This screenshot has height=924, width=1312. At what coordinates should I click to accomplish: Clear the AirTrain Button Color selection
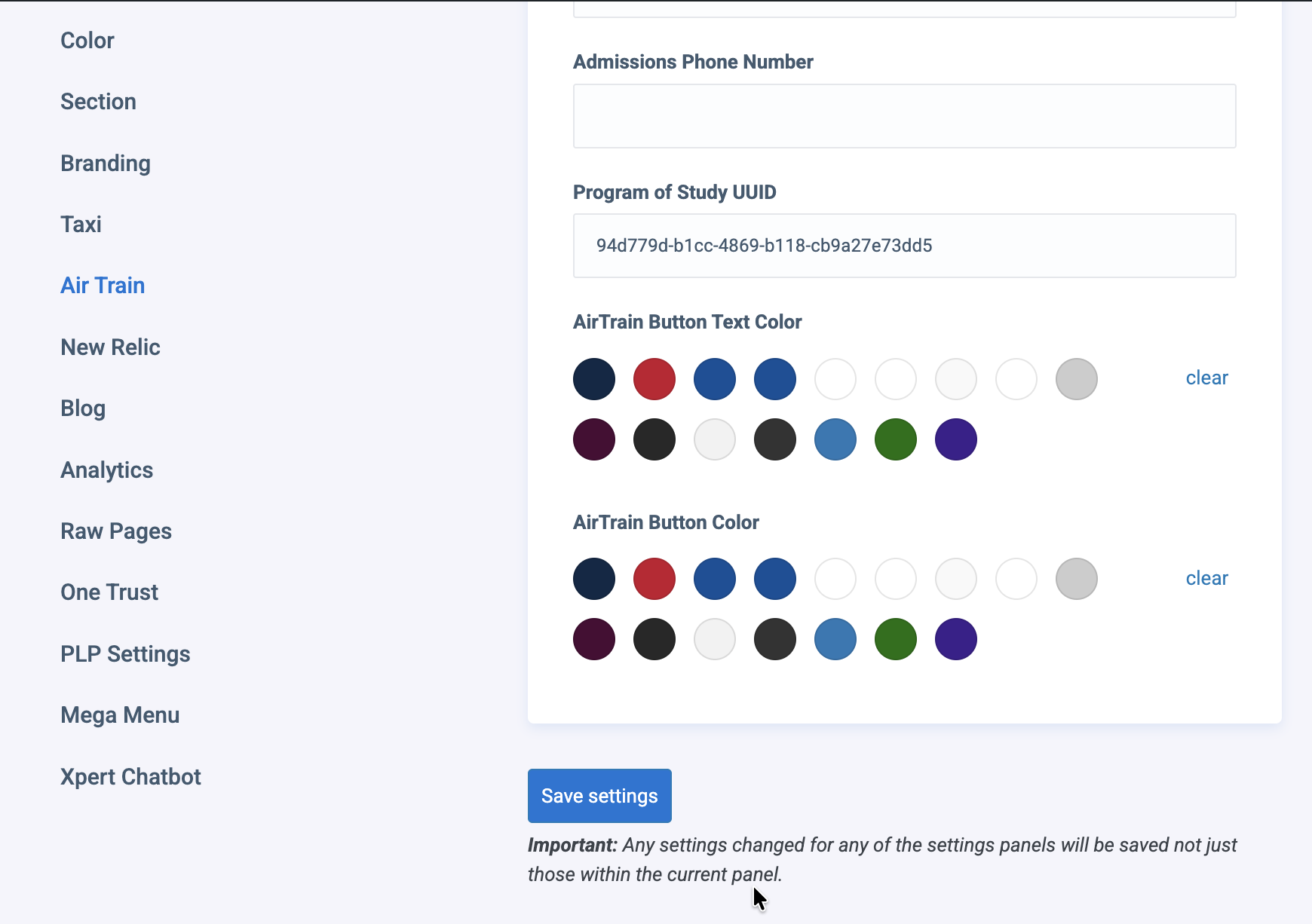tap(1206, 578)
